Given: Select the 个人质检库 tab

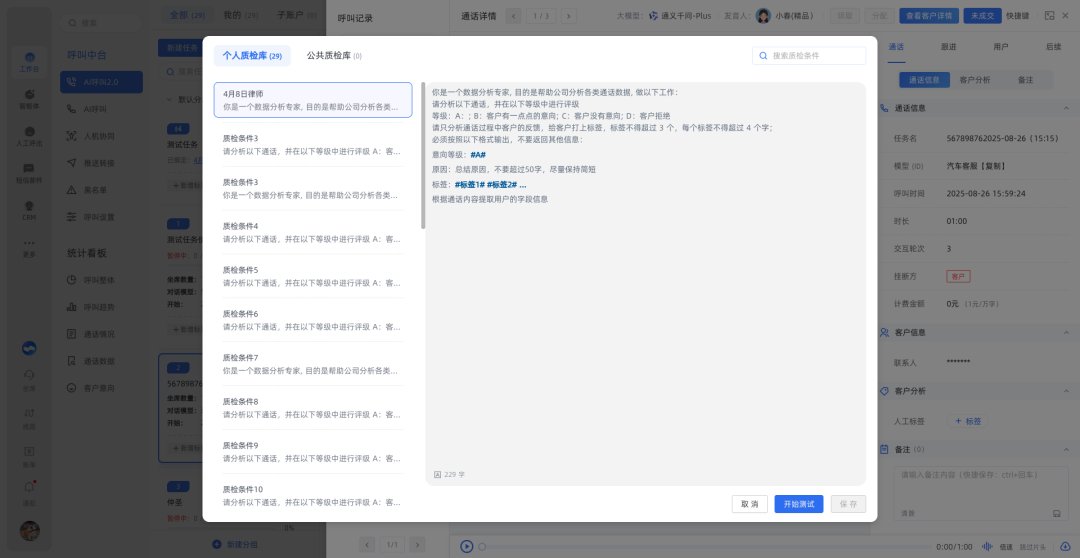Looking at the screenshot, I should [251, 56].
